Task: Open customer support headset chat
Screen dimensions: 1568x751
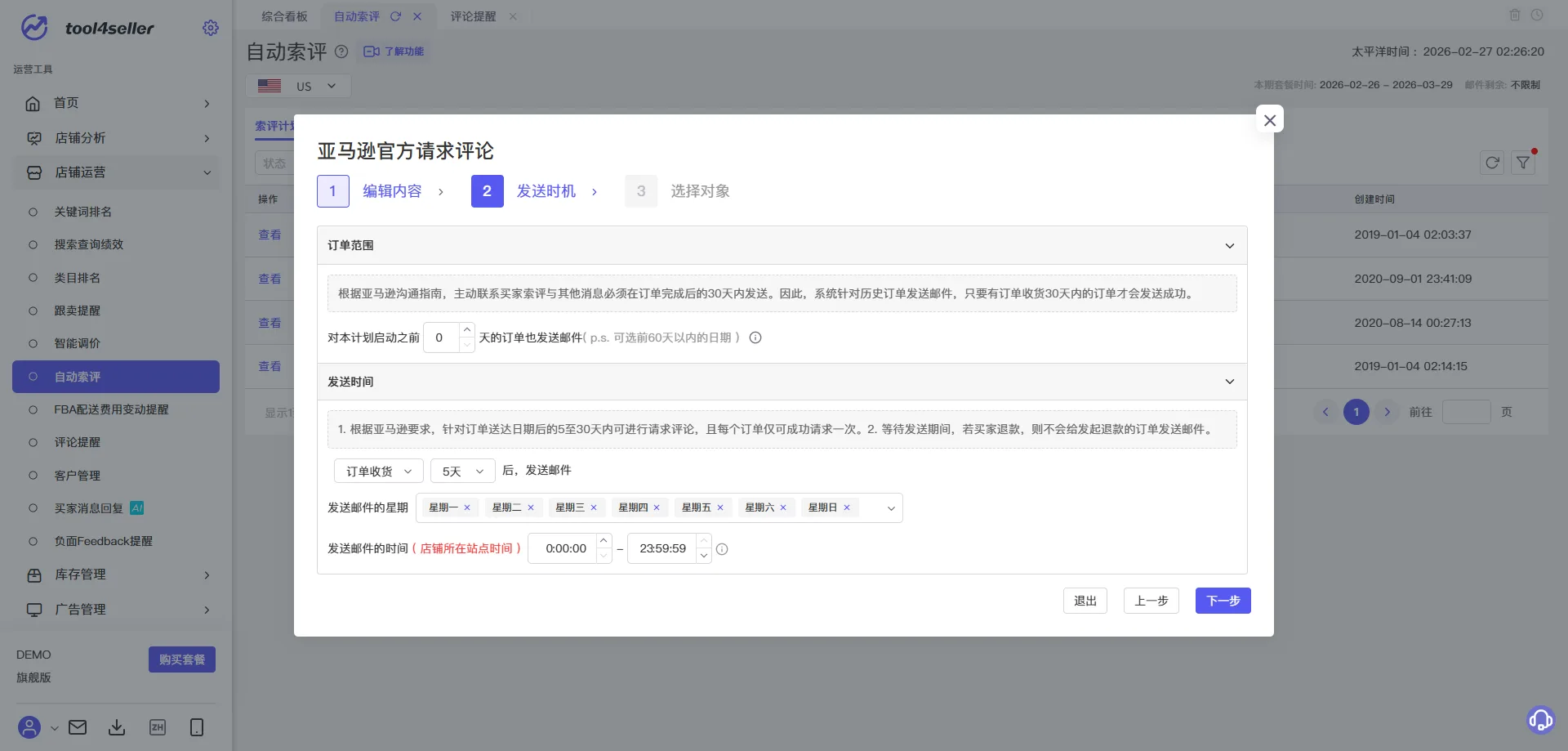Action: (x=1541, y=720)
